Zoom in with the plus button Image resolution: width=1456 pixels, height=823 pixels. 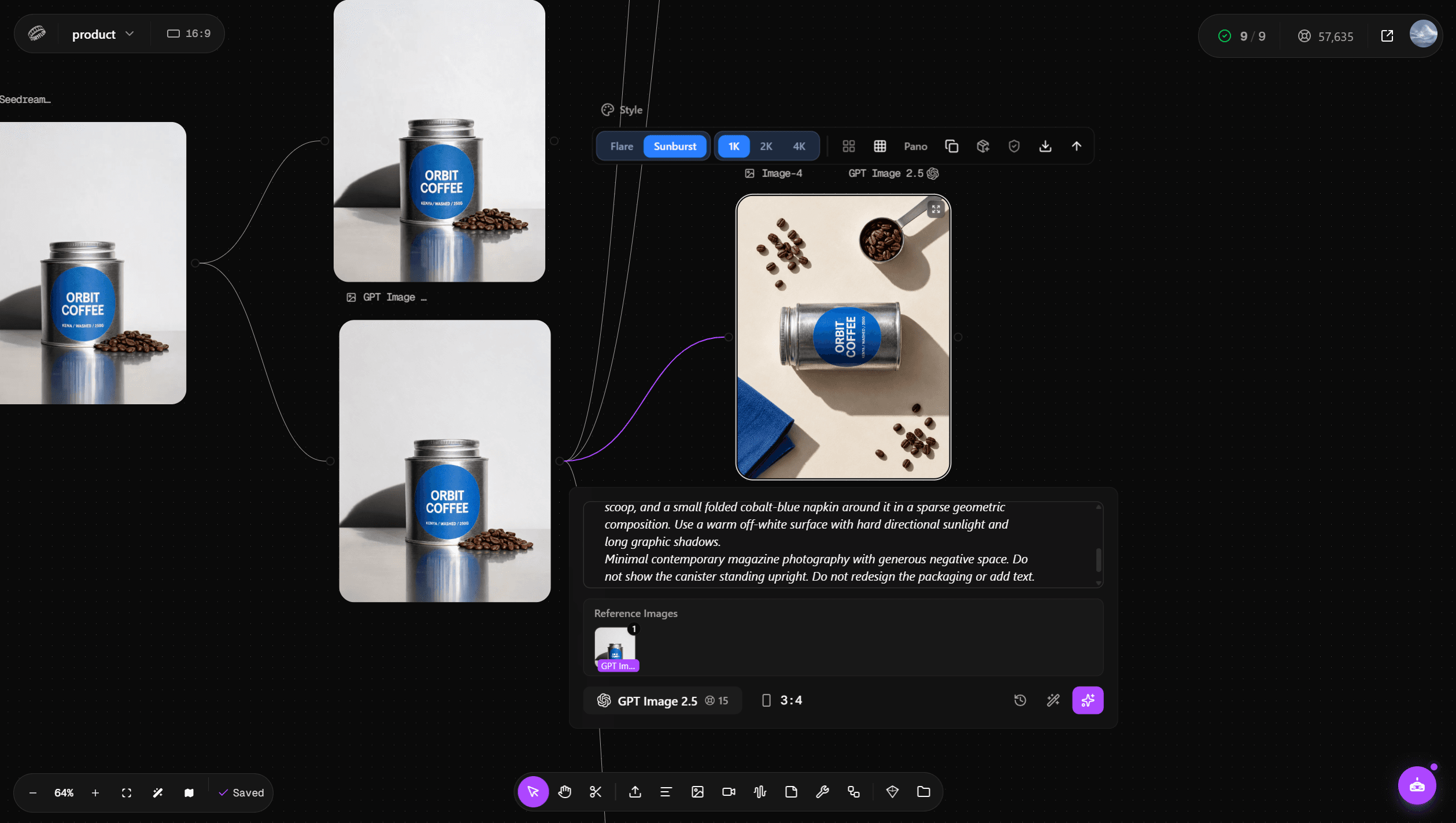click(95, 793)
